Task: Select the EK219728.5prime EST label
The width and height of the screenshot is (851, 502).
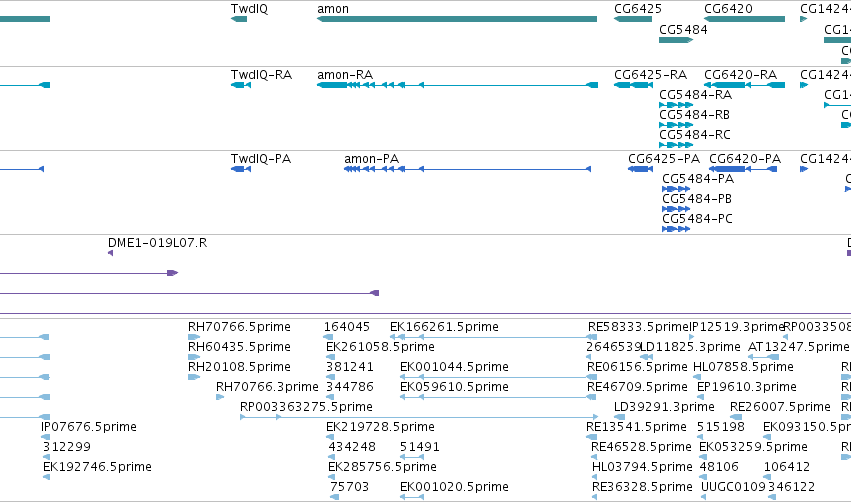Action: click(380, 427)
